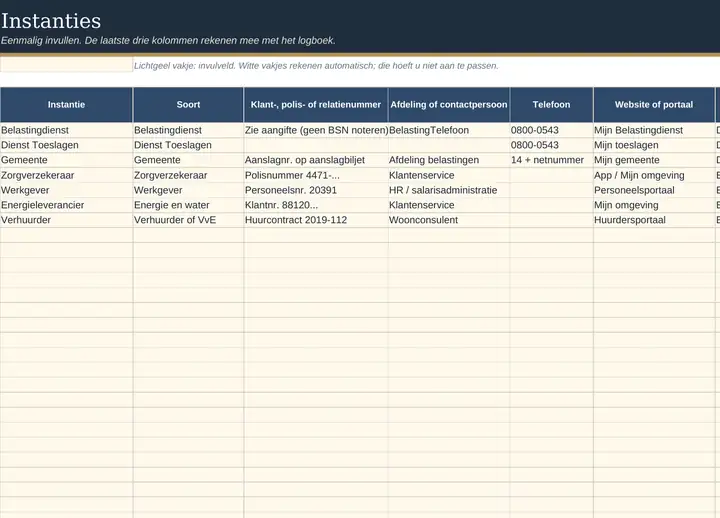The width and height of the screenshot is (720, 518).
Task: Select Gemeente in Soort column
Action: [x=188, y=160]
